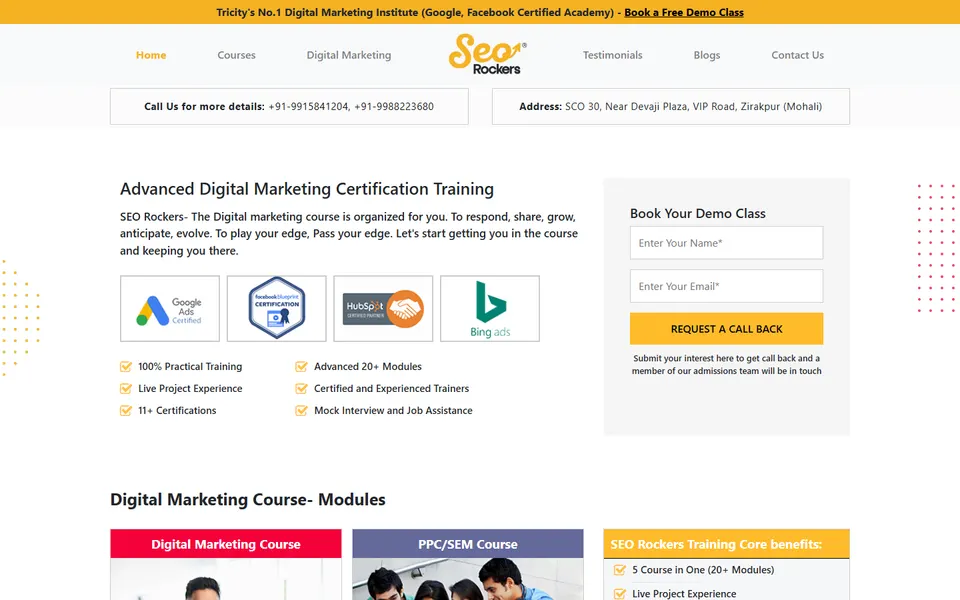Screen dimensions: 960x600
Task: Click the Digital Marketing Course card image
Action: (x=226, y=579)
